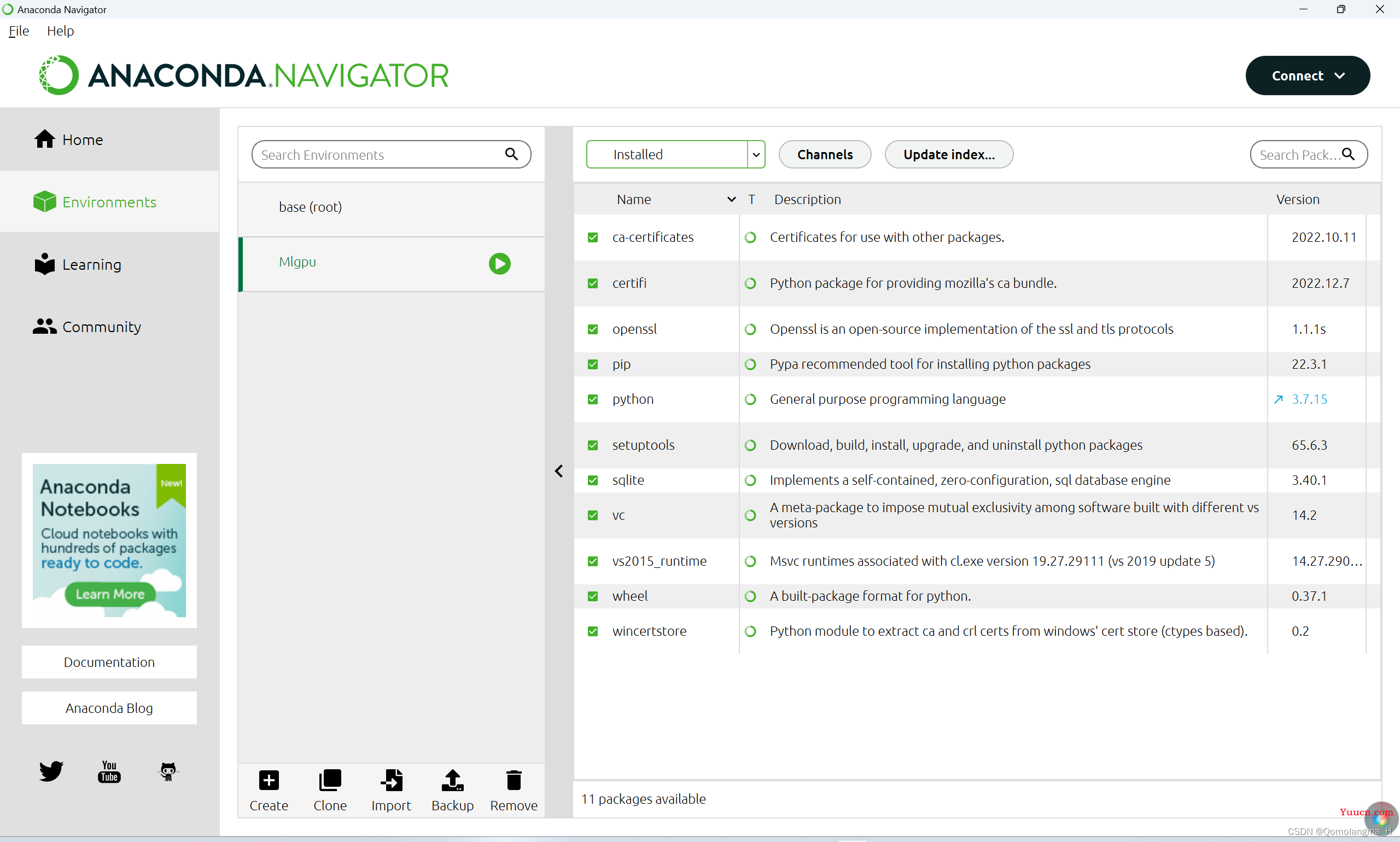
Task: Sort packages via the Name column arrow
Action: 732,199
